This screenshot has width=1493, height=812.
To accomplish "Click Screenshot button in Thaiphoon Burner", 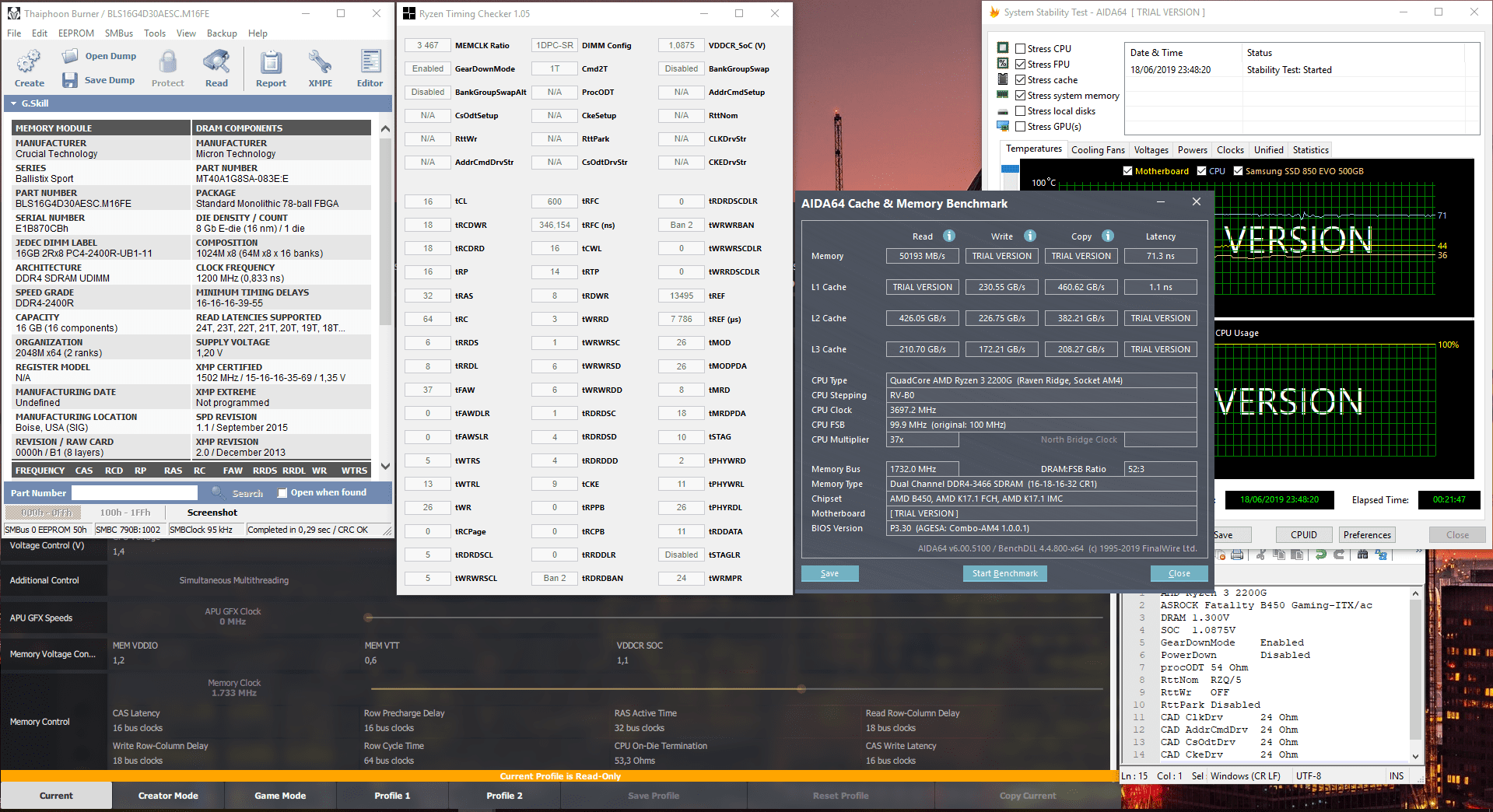I will 212,513.
